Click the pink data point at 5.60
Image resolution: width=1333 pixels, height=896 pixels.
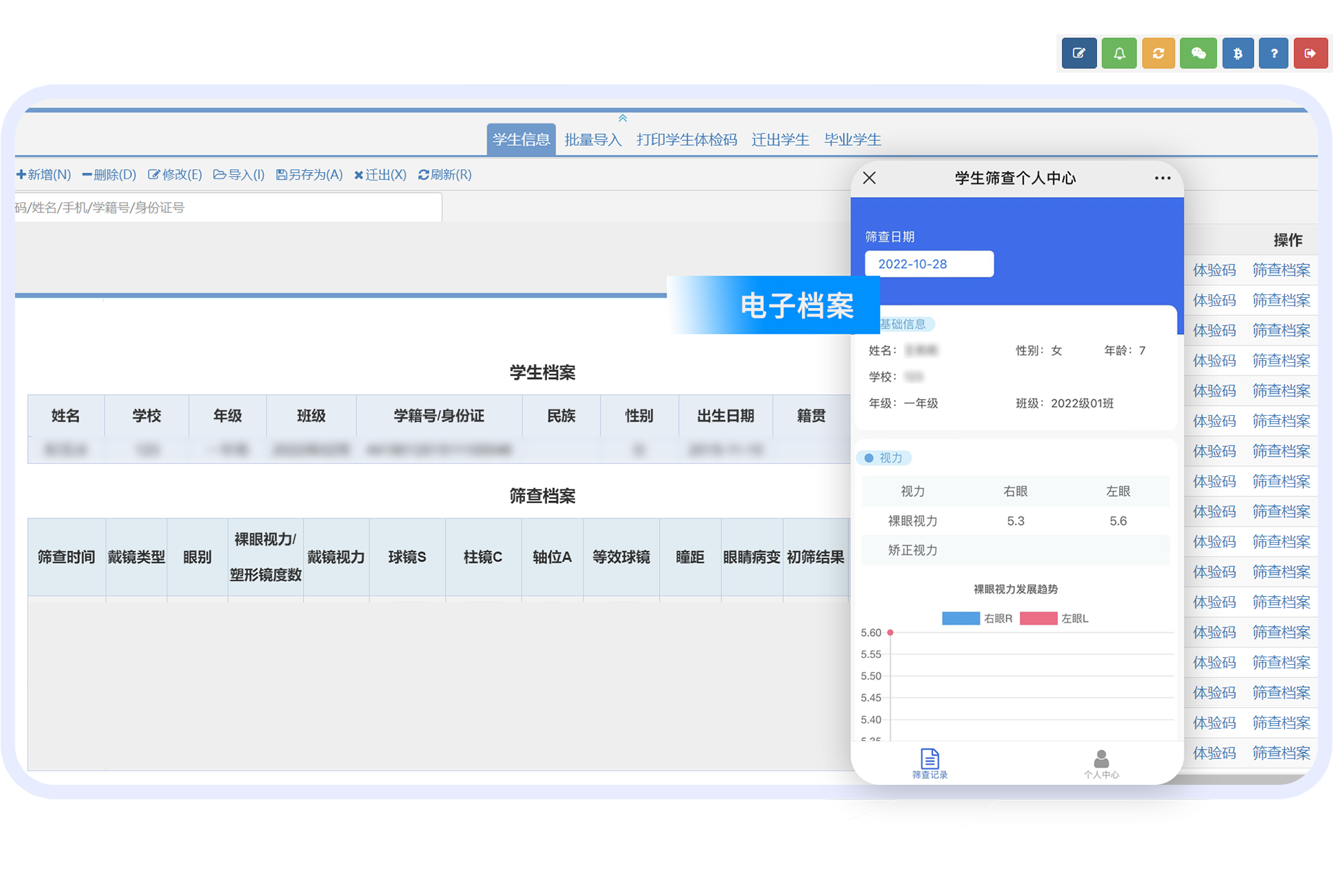890,633
